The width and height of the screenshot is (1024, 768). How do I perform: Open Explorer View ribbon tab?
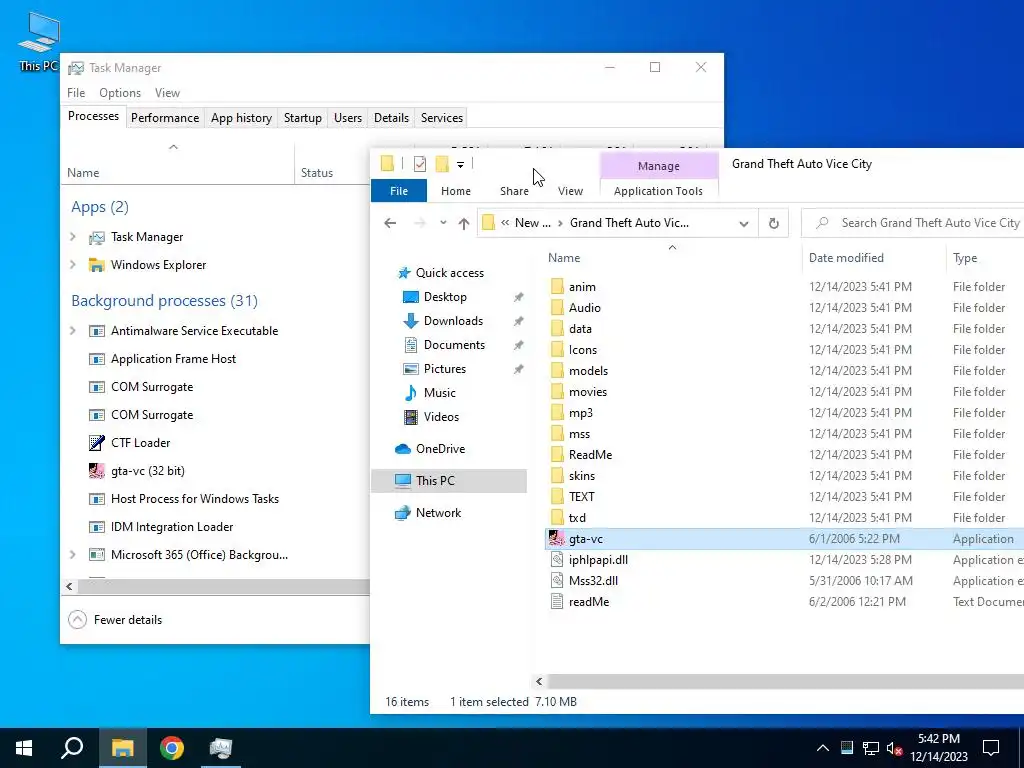pyautogui.click(x=570, y=191)
